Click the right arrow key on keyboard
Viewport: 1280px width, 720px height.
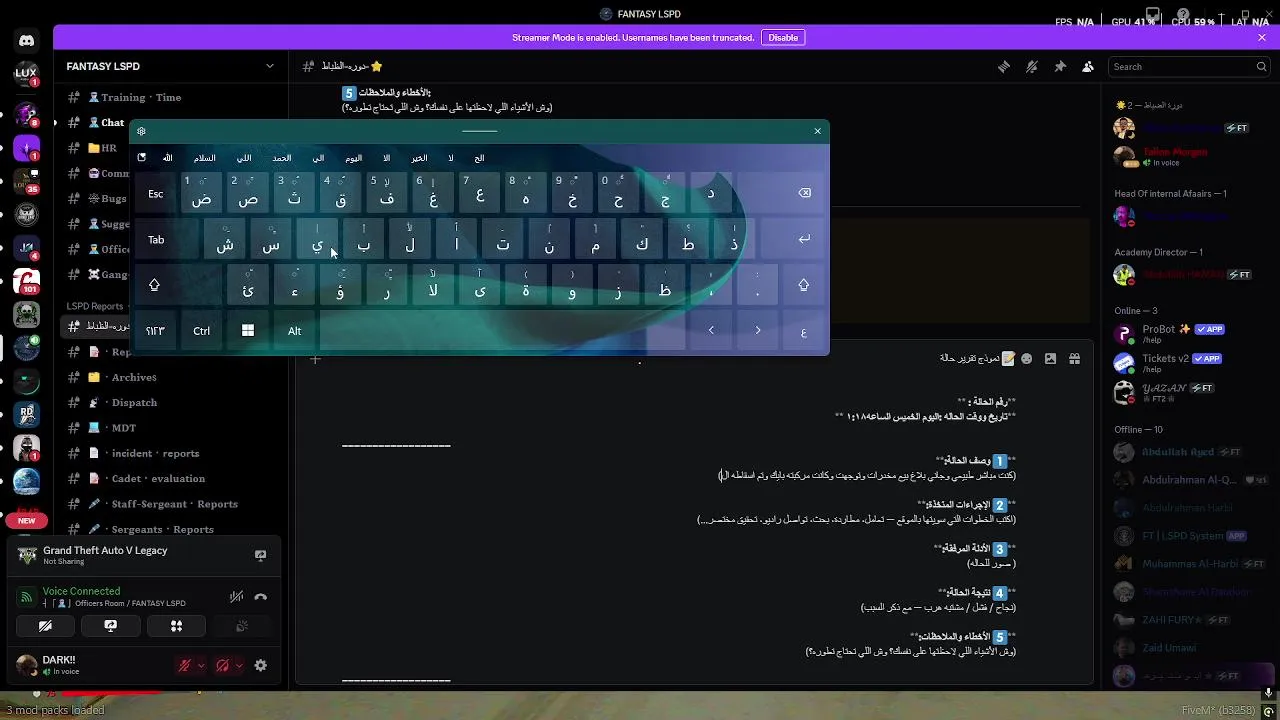(x=757, y=331)
